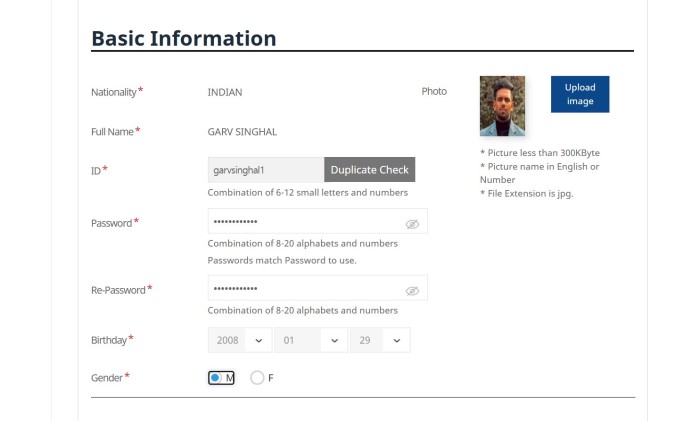700x421 pixels.
Task: Choose the F gender radio button
Action: [x=257, y=378]
